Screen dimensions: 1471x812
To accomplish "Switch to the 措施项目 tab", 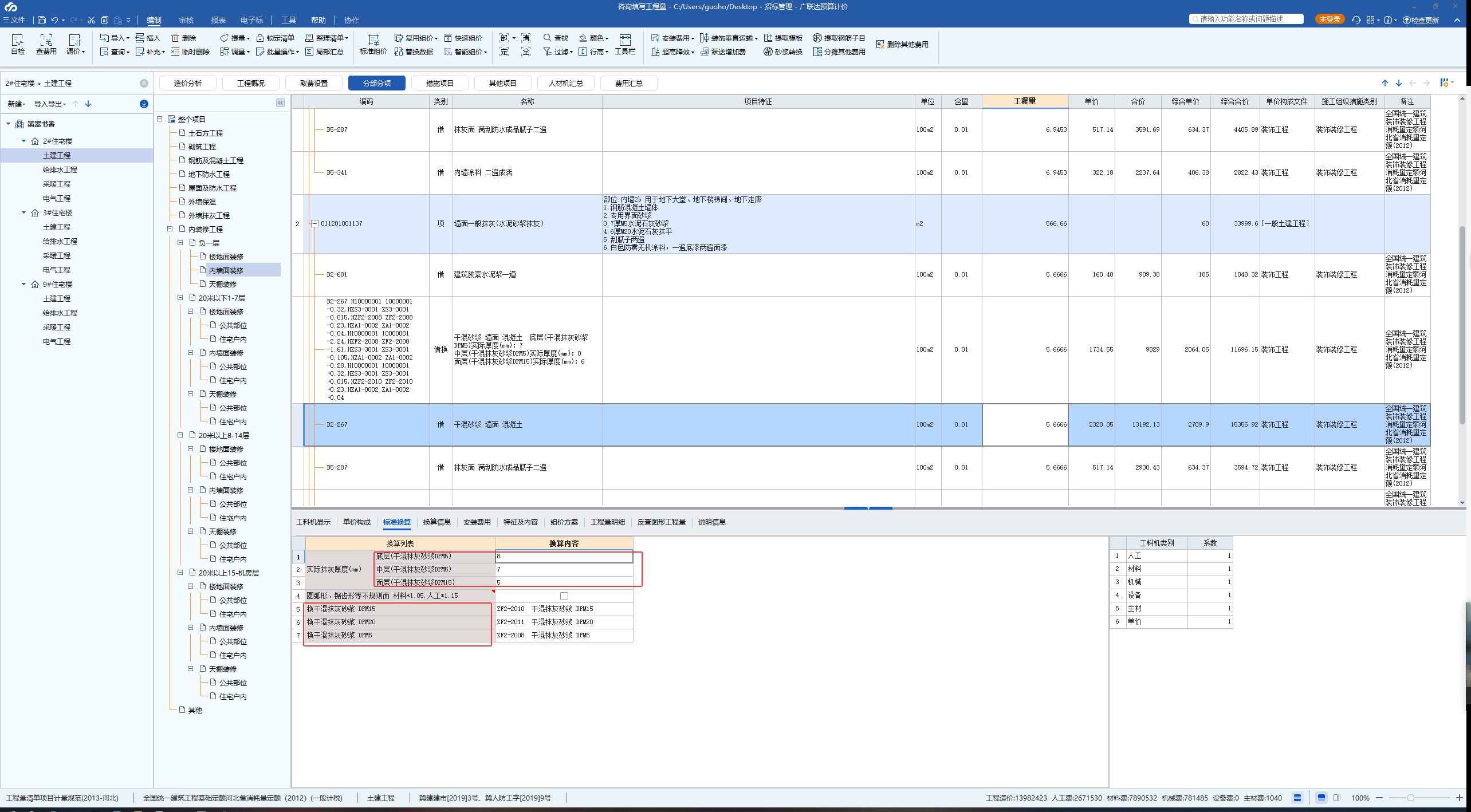I will [x=439, y=83].
